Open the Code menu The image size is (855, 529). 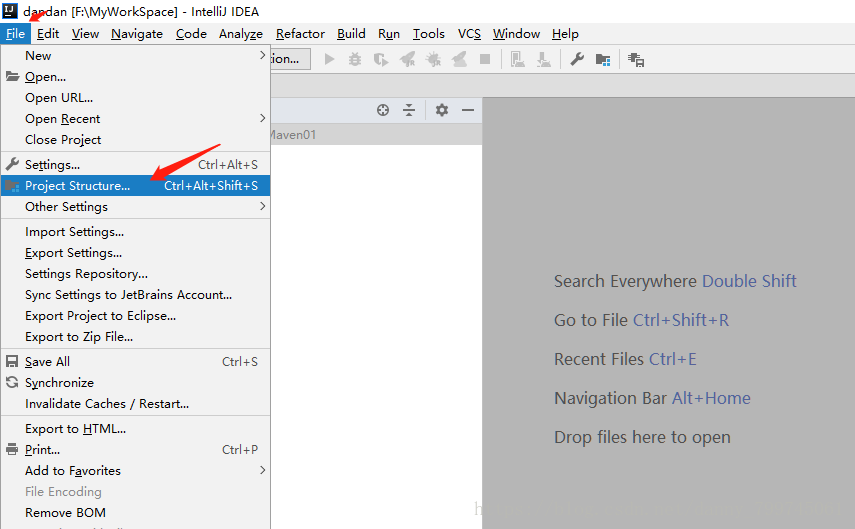pos(191,34)
